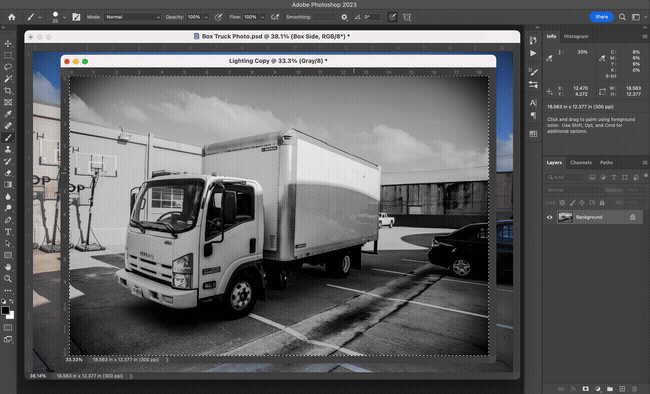Expand the Opacity slider dropdown
650x394 pixels.
(206, 17)
